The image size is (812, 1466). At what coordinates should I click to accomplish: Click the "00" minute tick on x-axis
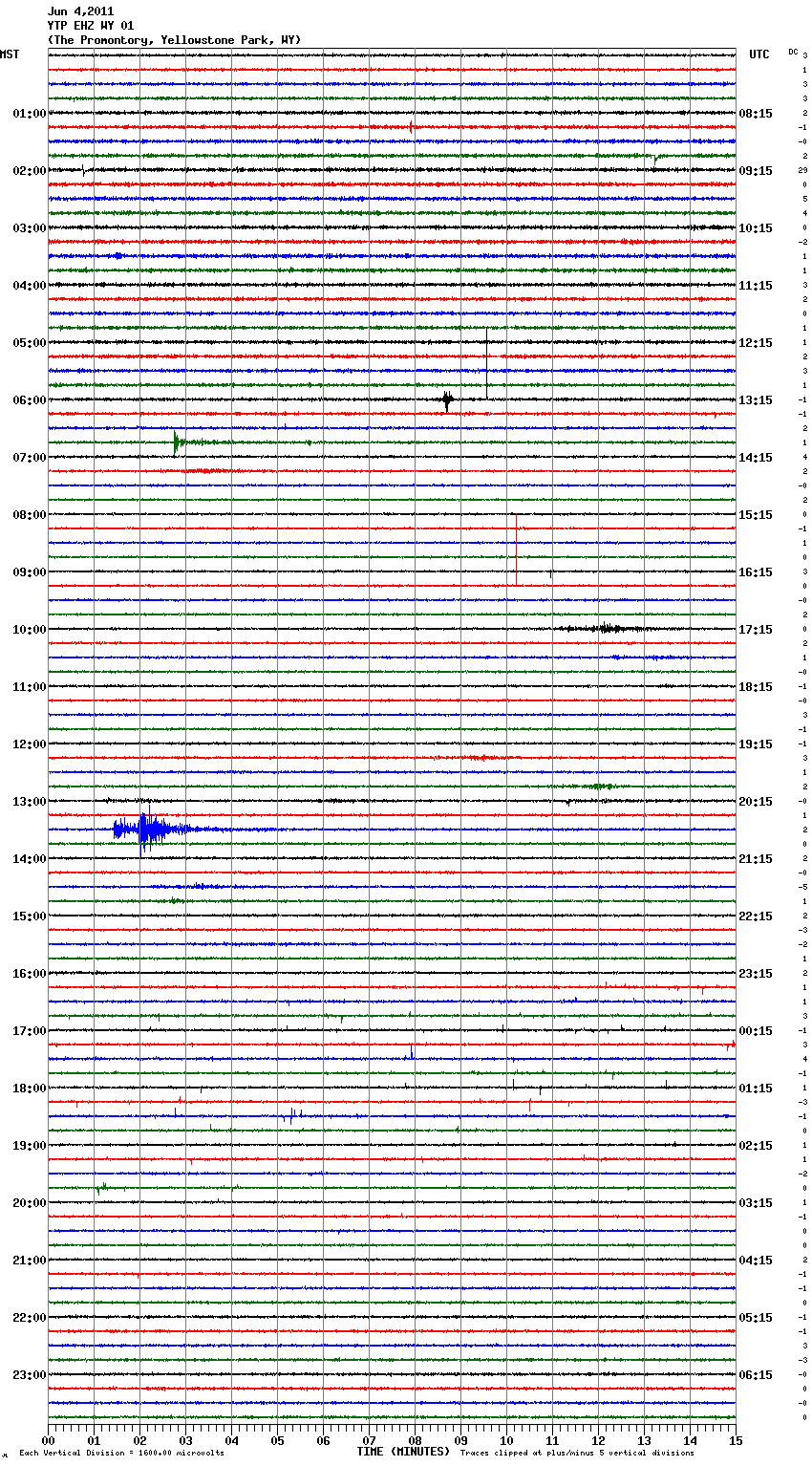tap(49, 1440)
